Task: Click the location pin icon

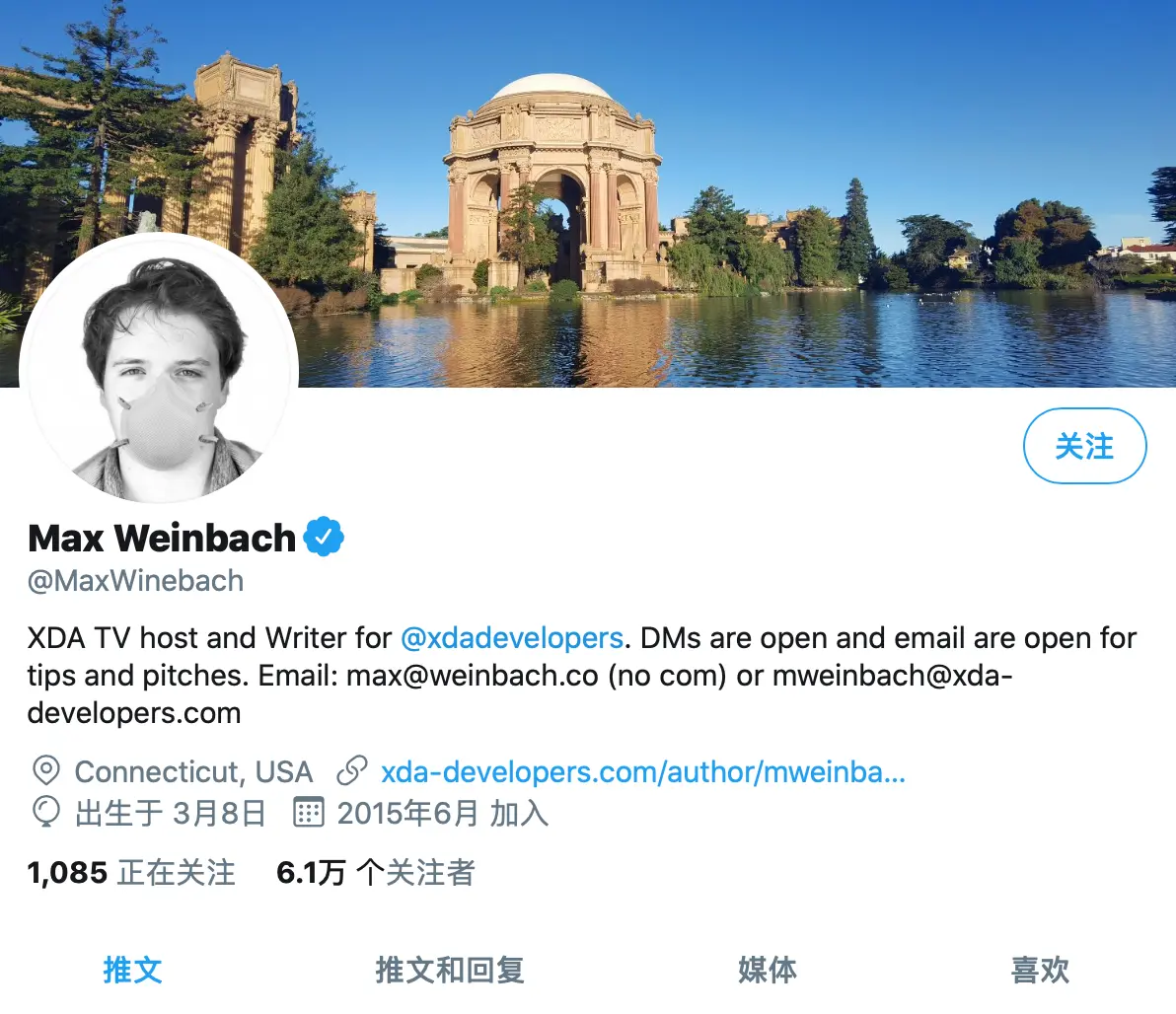Action: (45, 770)
